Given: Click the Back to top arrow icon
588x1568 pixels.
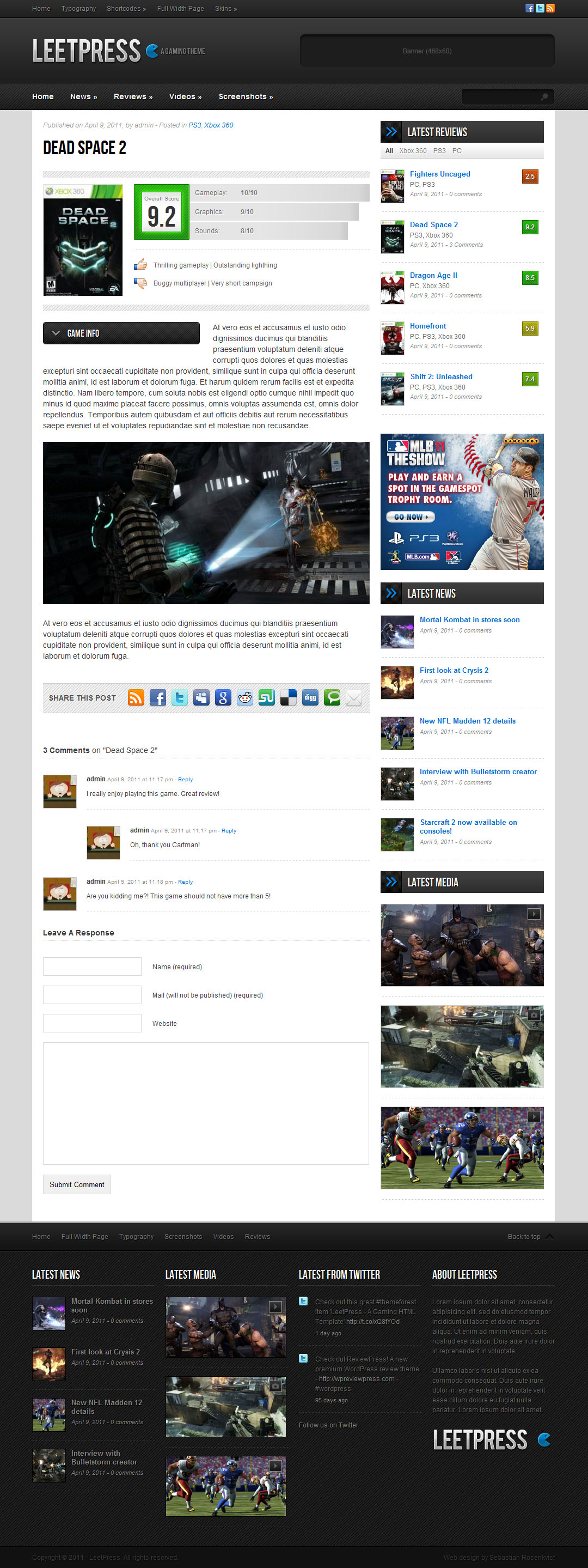Looking at the screenshot, I should (x=550, y=1236).
